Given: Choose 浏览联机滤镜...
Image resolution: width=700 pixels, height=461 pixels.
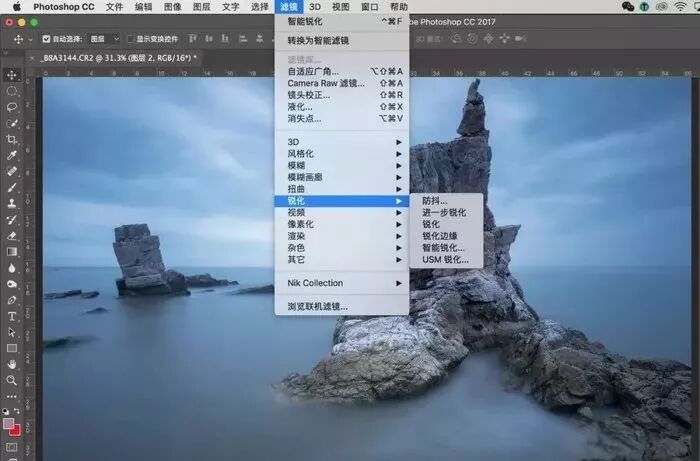Looking at the screenshot, I should (x=342, y=307).
